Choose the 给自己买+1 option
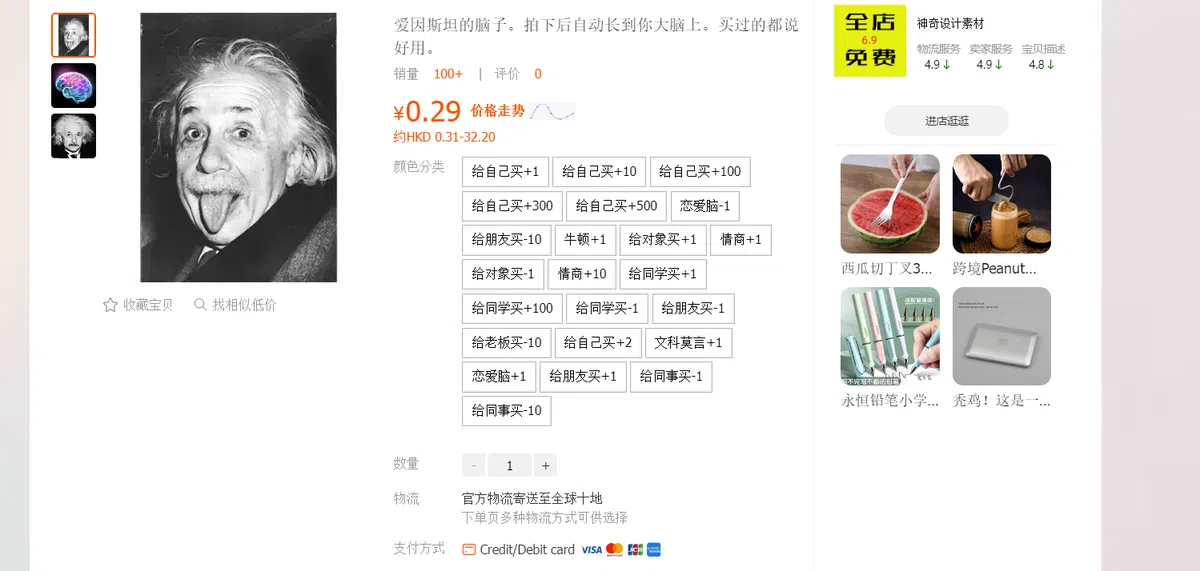This screenshot has width=1200, height=571. click(x=505, y=172)
